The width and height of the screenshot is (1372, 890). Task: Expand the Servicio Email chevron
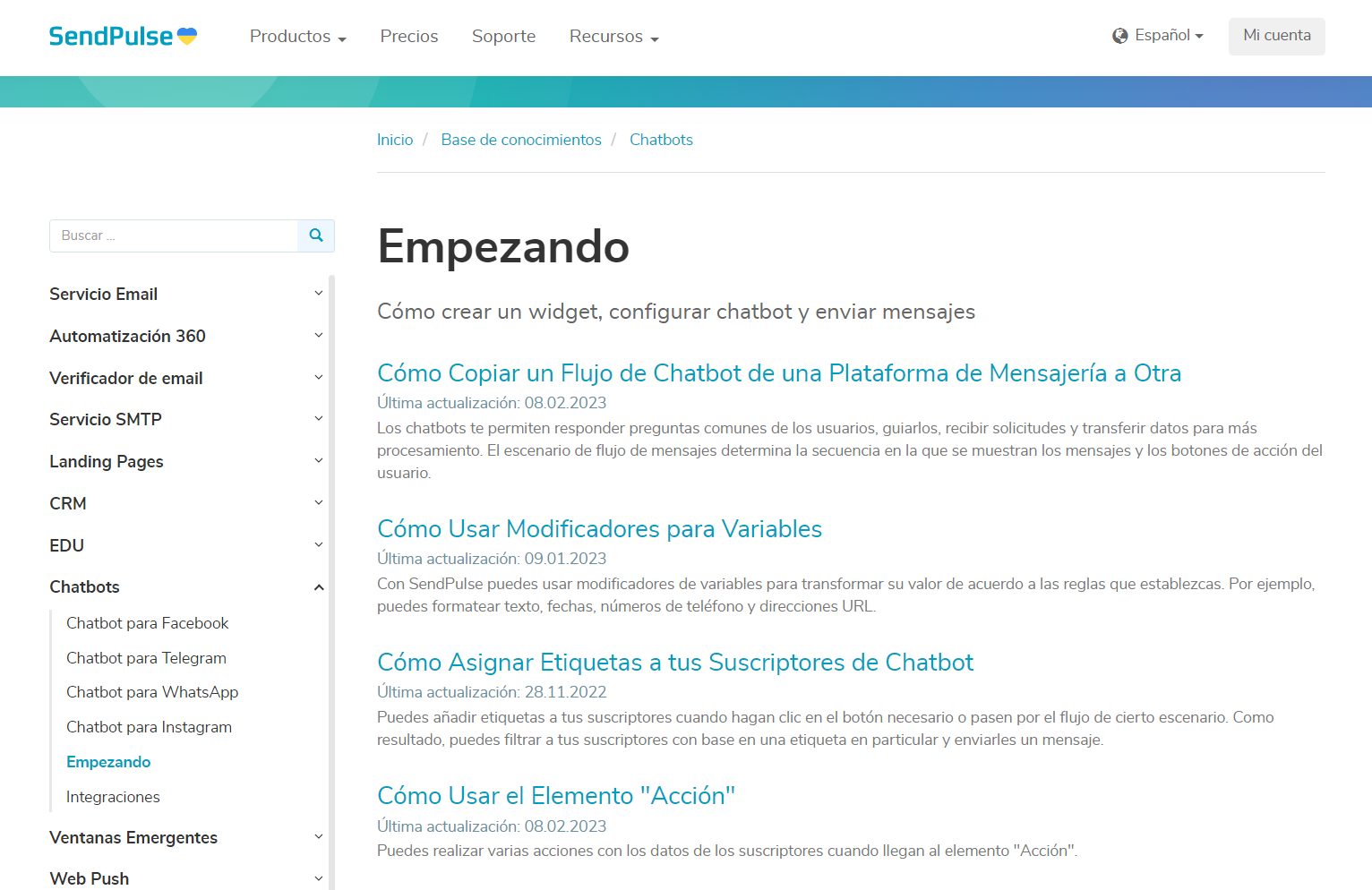pyautogui.click(x=319, y=294)
